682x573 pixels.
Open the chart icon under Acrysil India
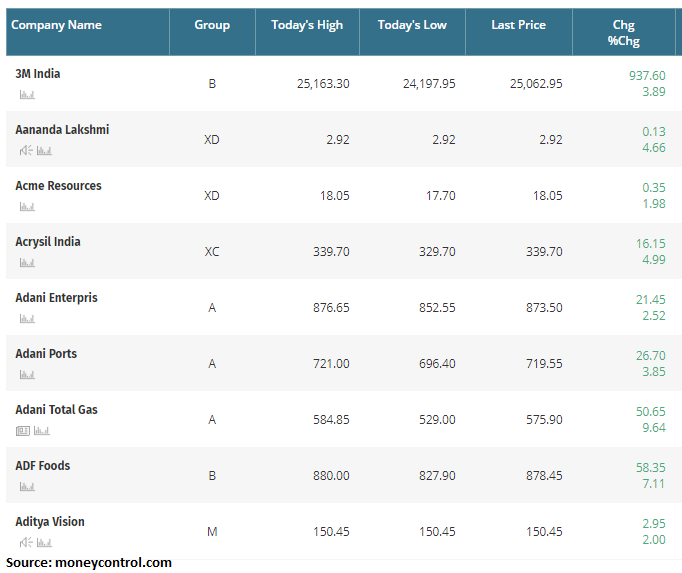click(26, 263)
